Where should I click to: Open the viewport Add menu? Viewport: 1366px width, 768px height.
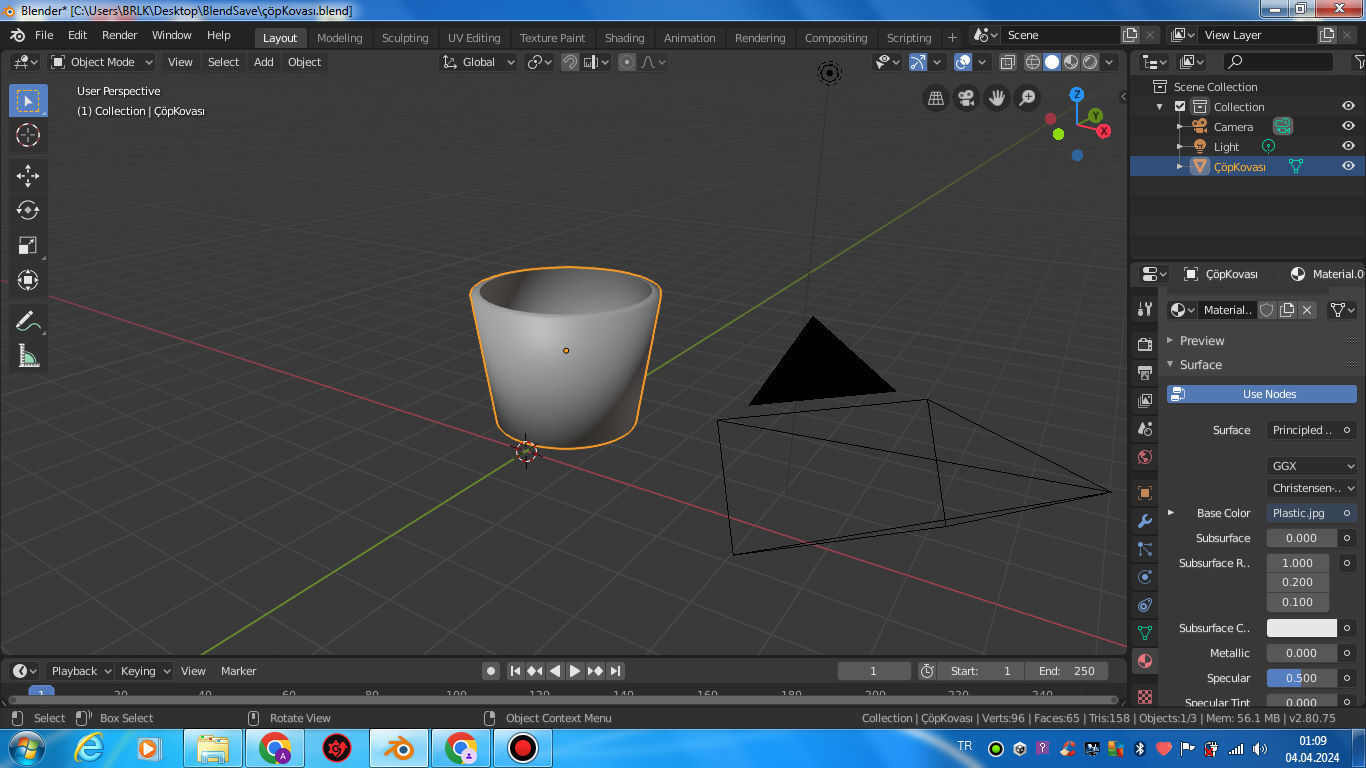point(264,62)
